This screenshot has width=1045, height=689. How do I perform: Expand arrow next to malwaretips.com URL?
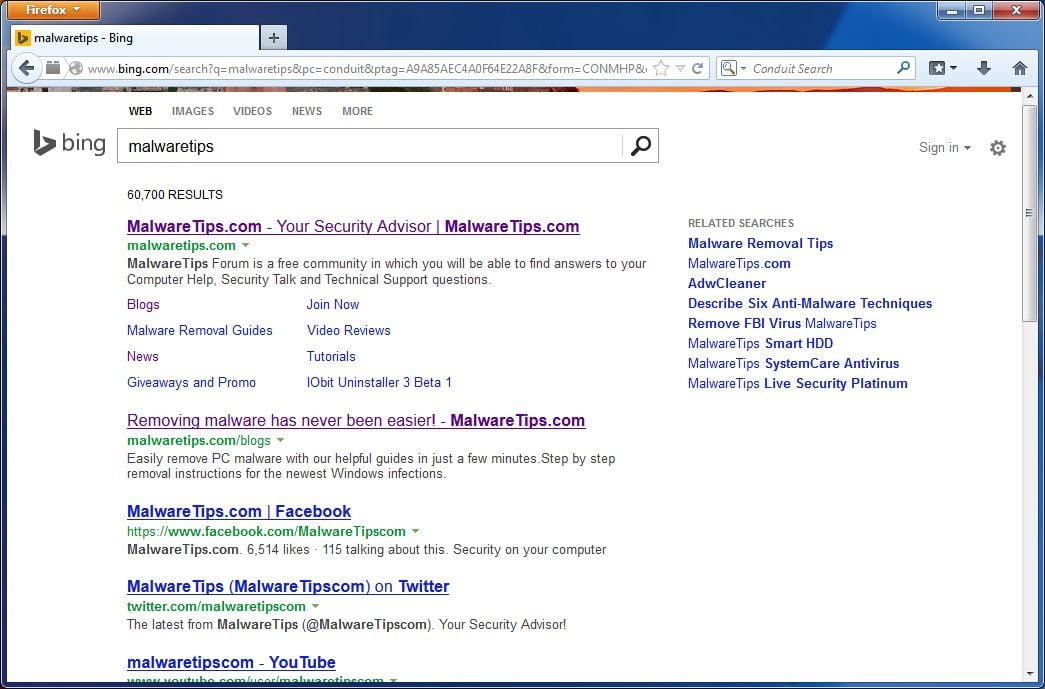[x=245, y=245]
